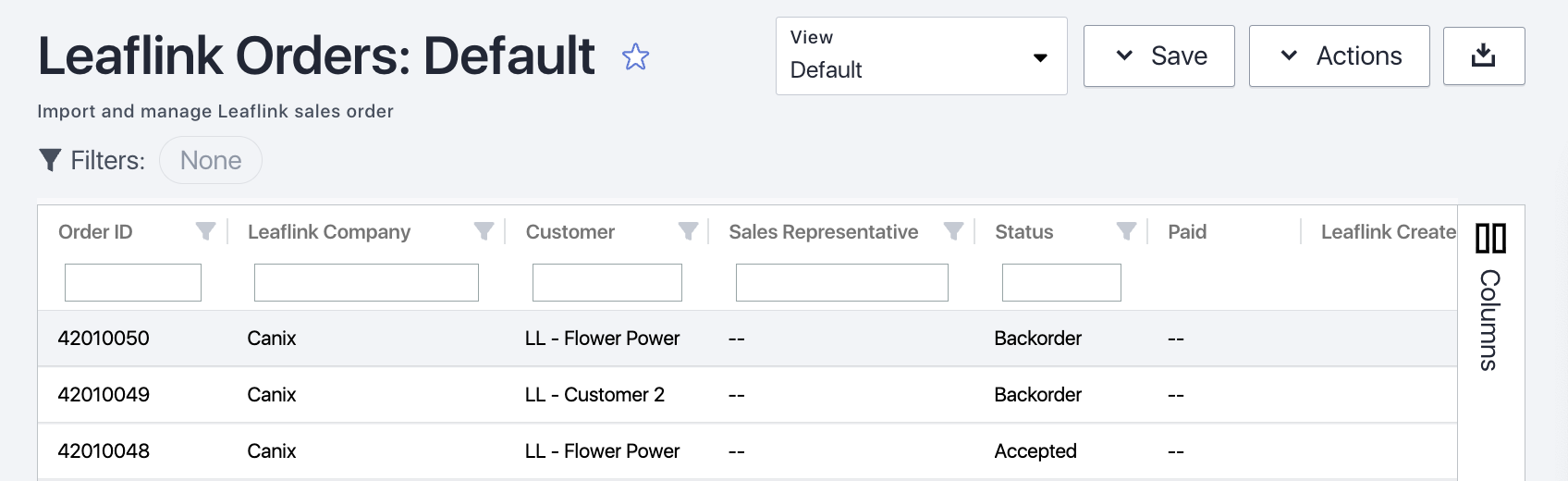
Task: Click the download export icon button
Action: click(x=1483, y=55)
